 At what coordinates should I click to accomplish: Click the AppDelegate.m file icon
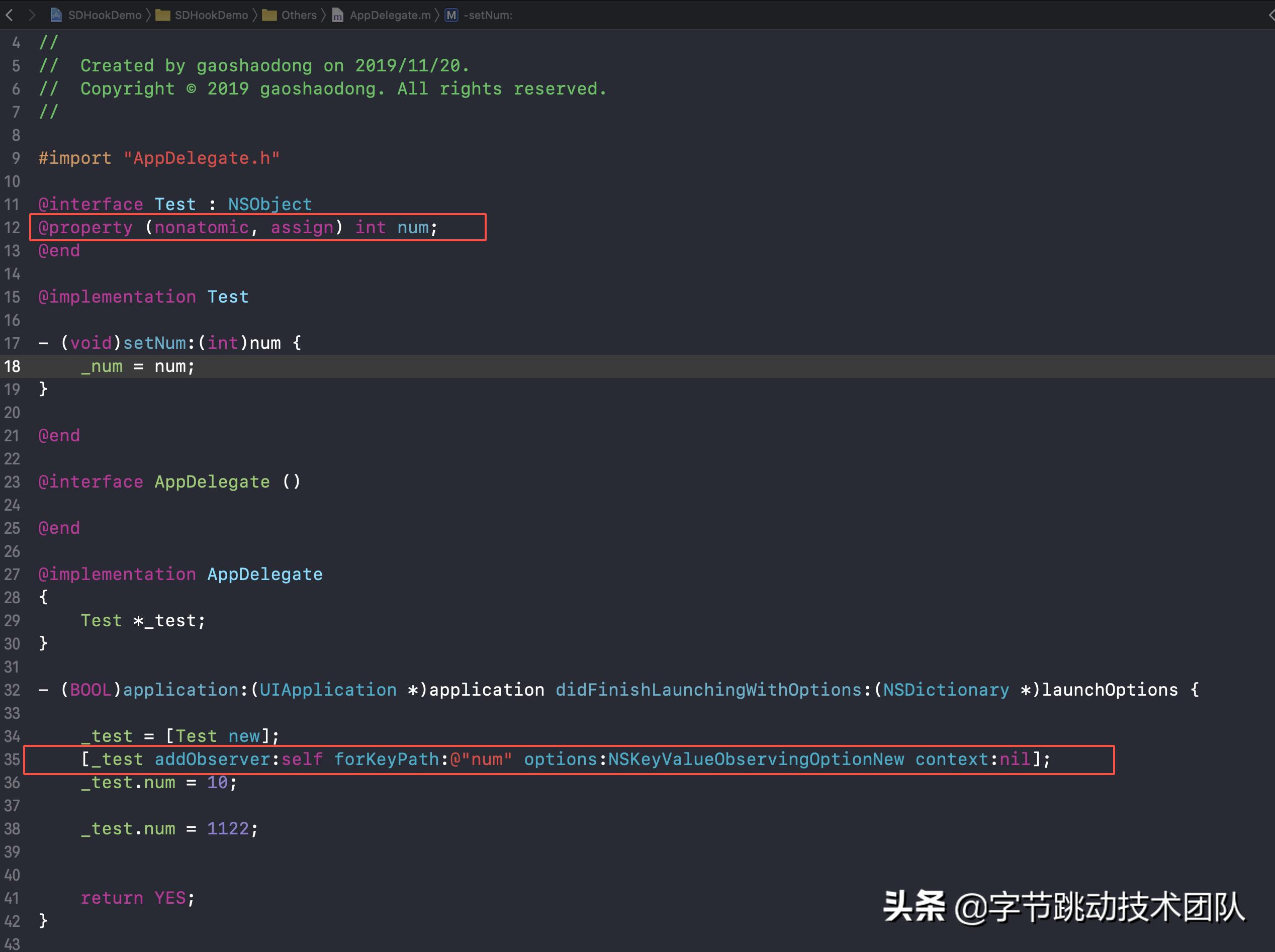coord(337,15)
